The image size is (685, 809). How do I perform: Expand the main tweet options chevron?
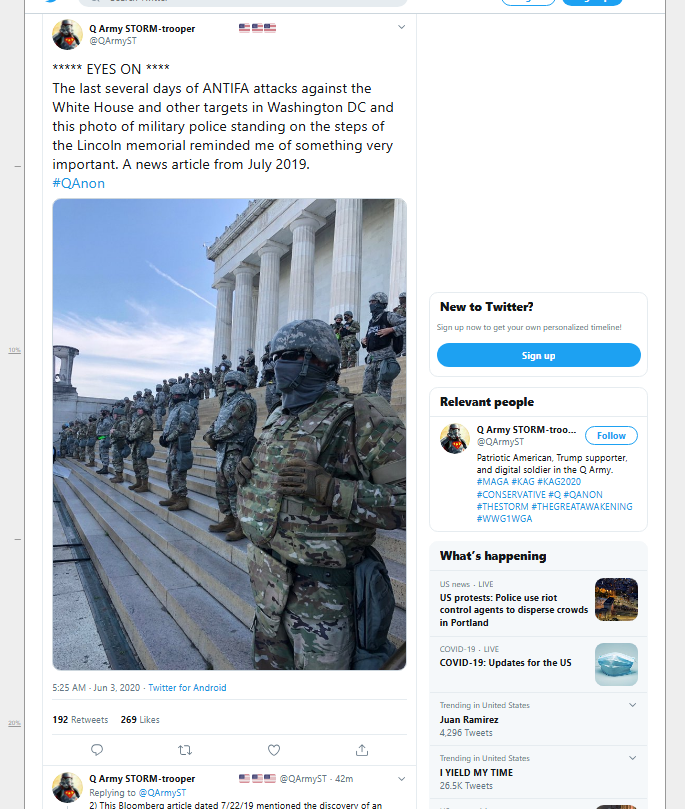(401, 27)
